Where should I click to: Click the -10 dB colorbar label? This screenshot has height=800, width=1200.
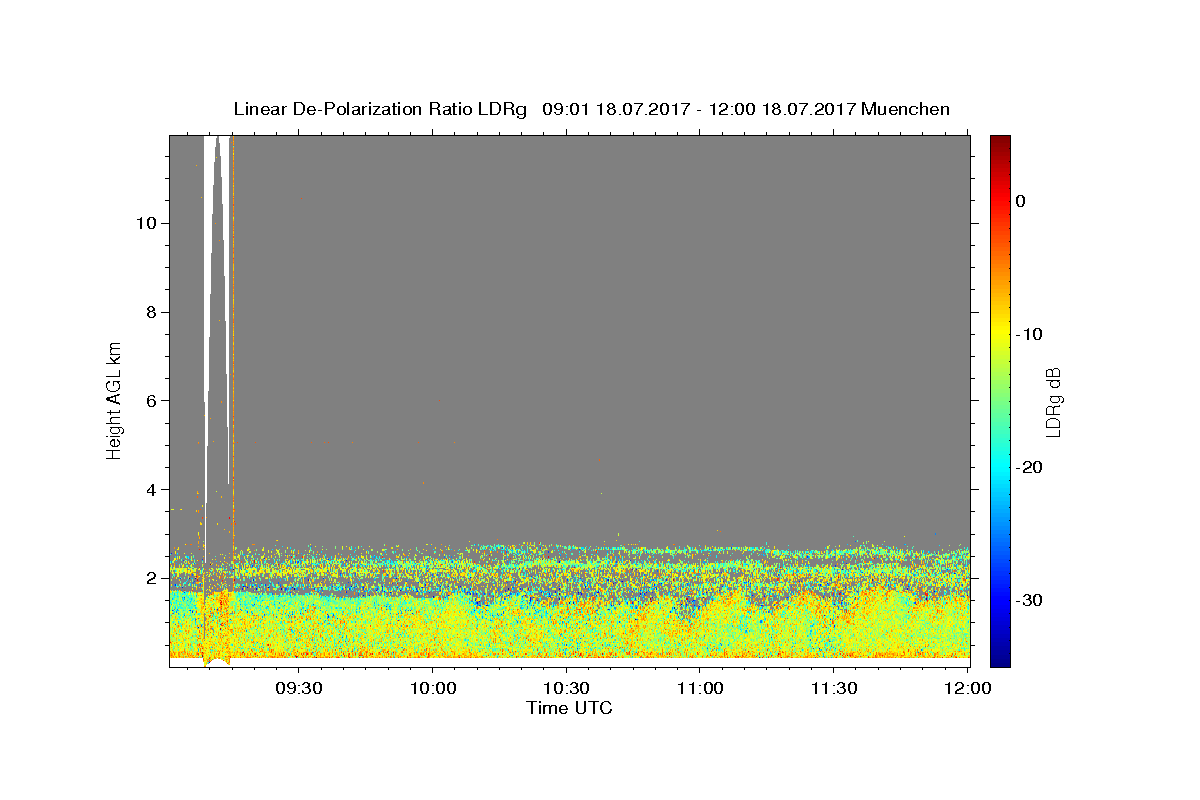coord(1029,334)
